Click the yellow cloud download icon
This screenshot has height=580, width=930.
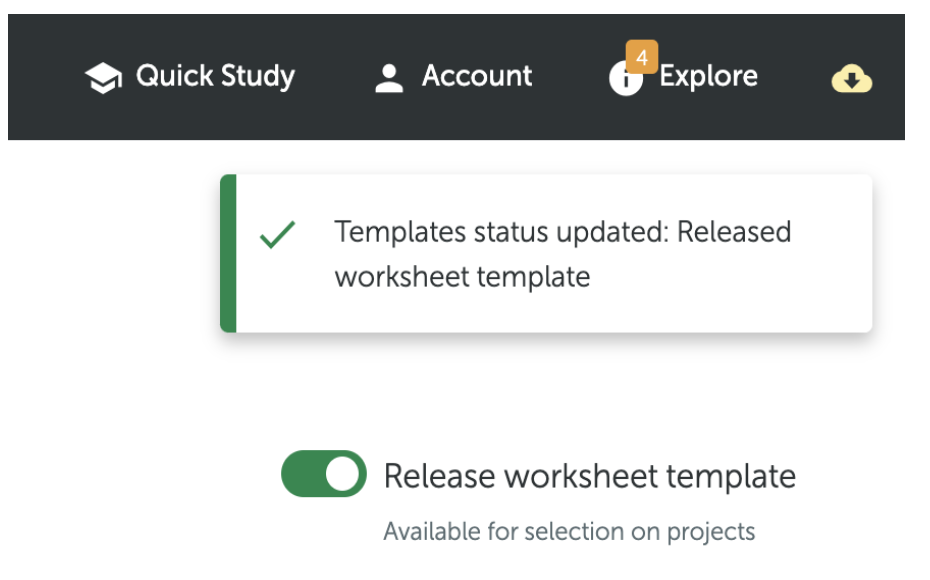852,79
